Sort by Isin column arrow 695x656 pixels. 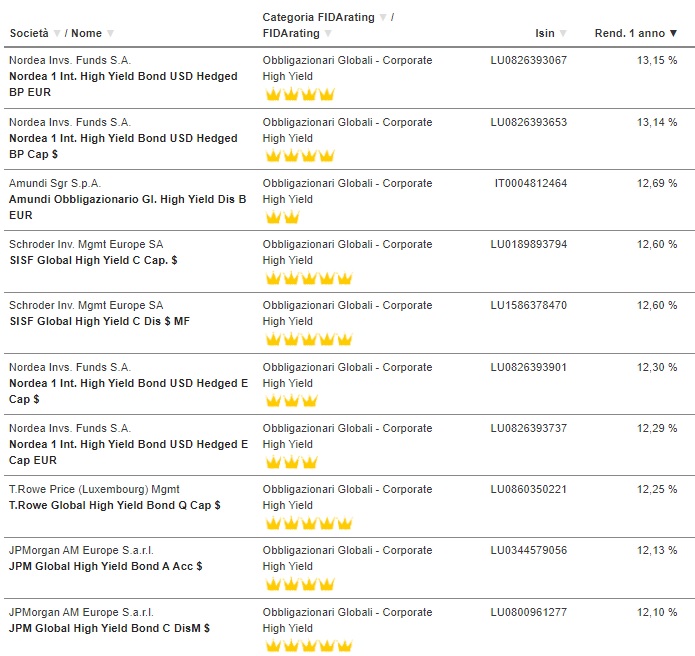pos(563,33)
